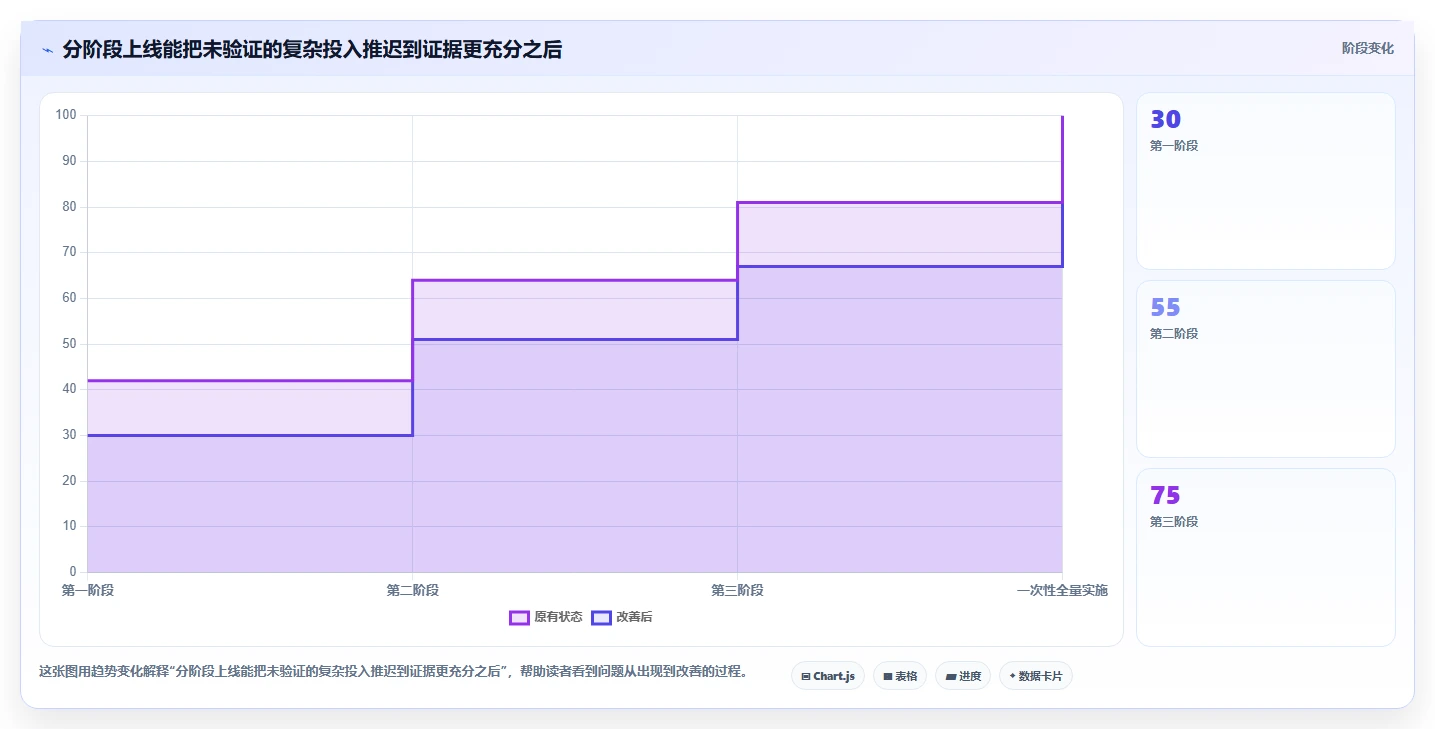Click the lightning icon beside the chart title

pos(47,50)
